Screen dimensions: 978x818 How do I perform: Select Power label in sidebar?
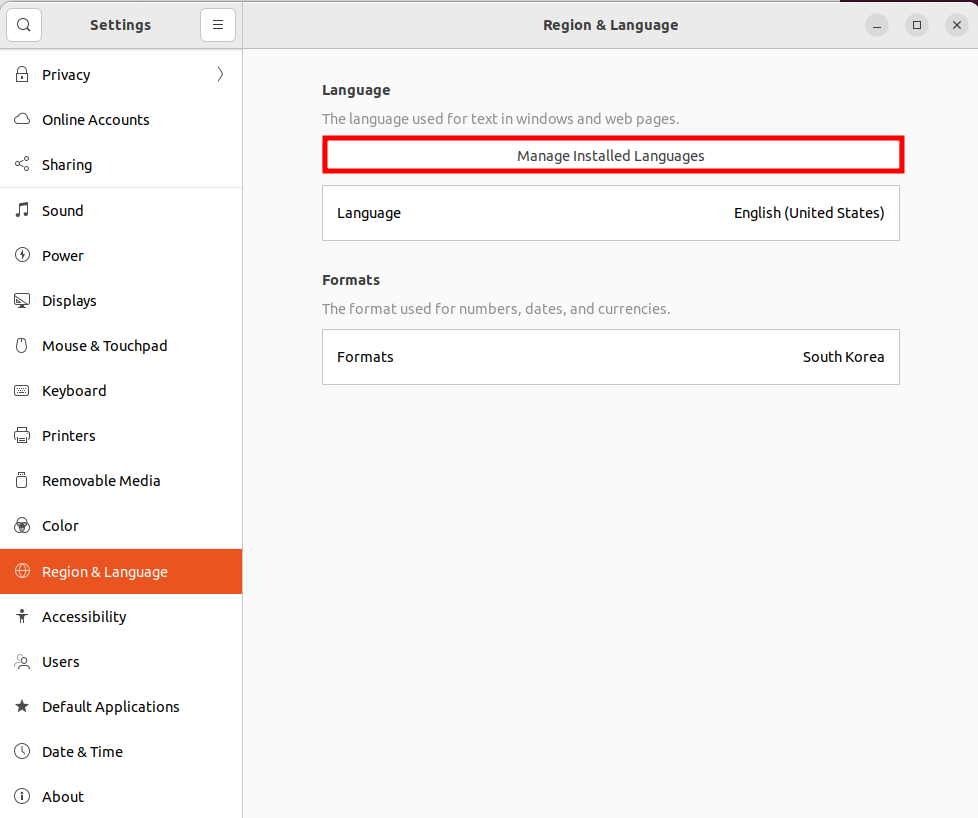[x=62, y=256]
